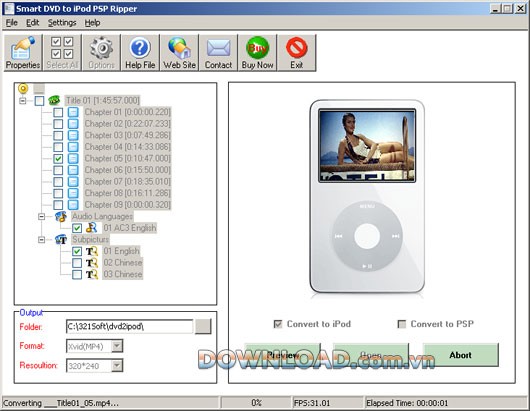
Task: Check the Chapter 01 checkbox
Action: pos(58,112)
